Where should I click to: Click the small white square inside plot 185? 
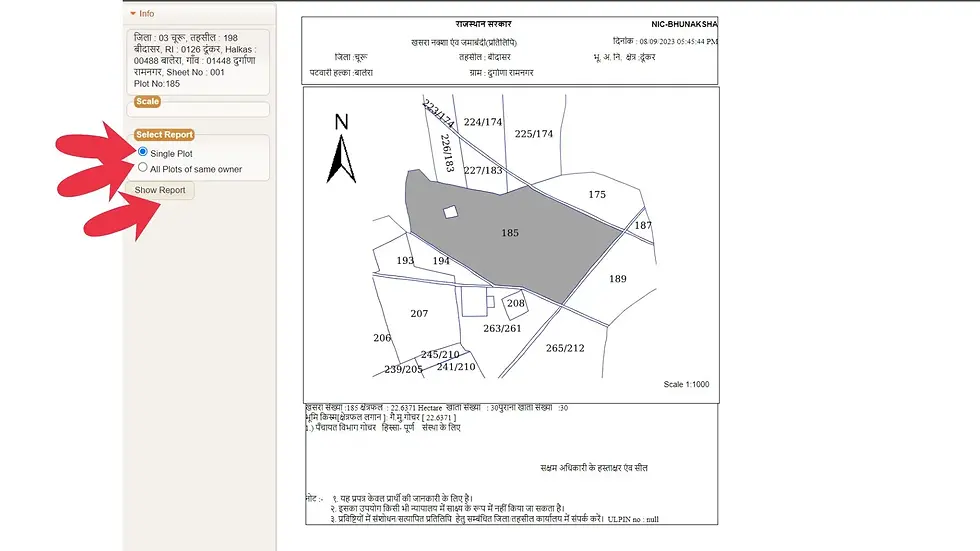451,212
